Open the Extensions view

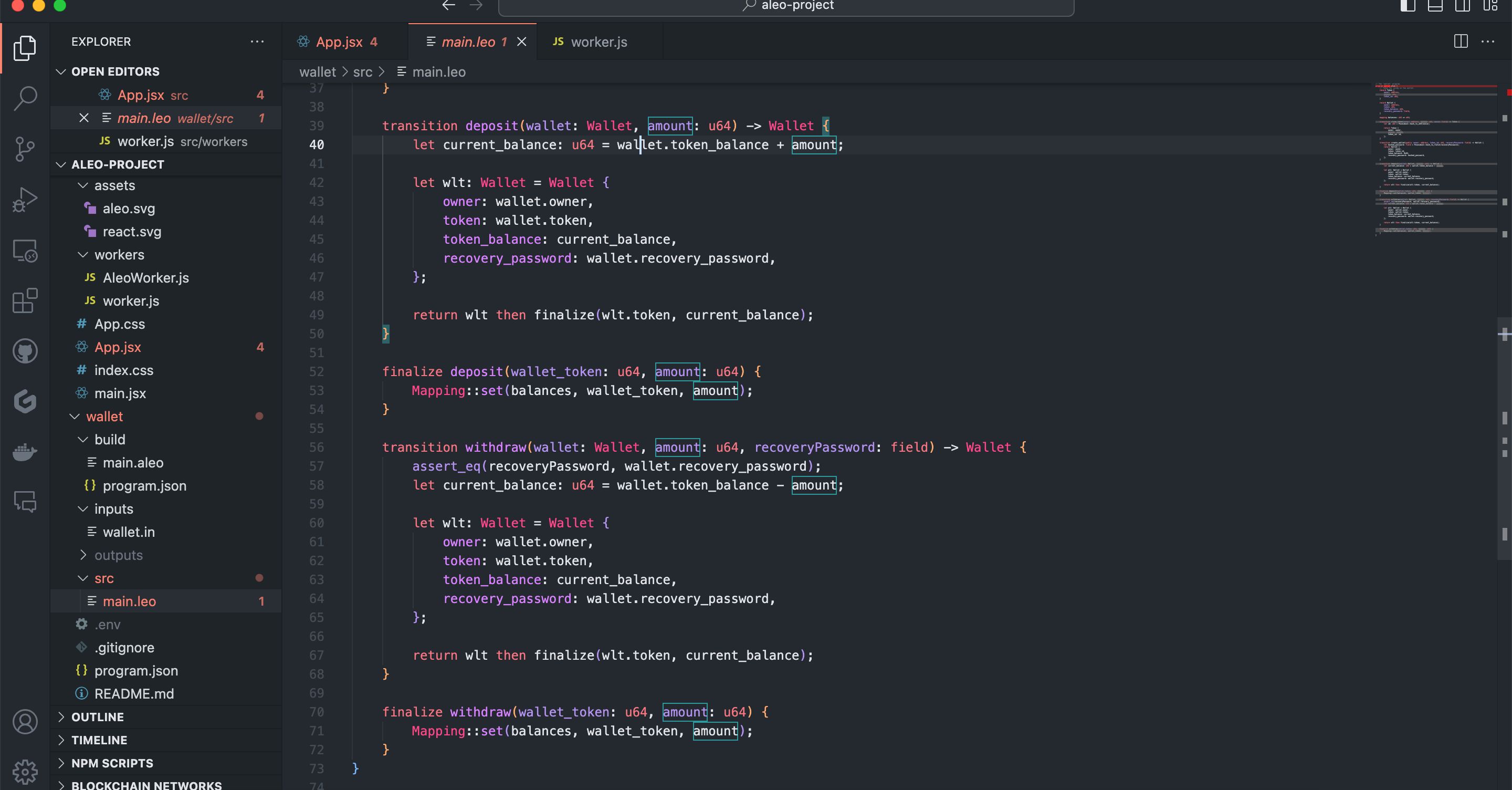tap(25, 301)
